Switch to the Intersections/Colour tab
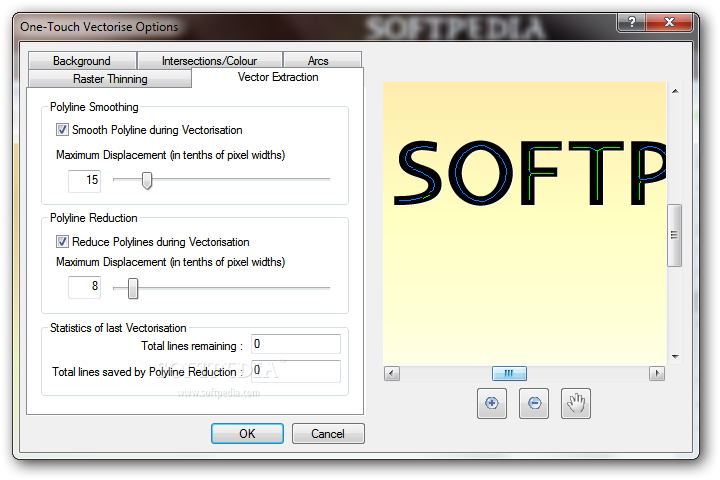 pyautogui.click(x=209, y=61)
